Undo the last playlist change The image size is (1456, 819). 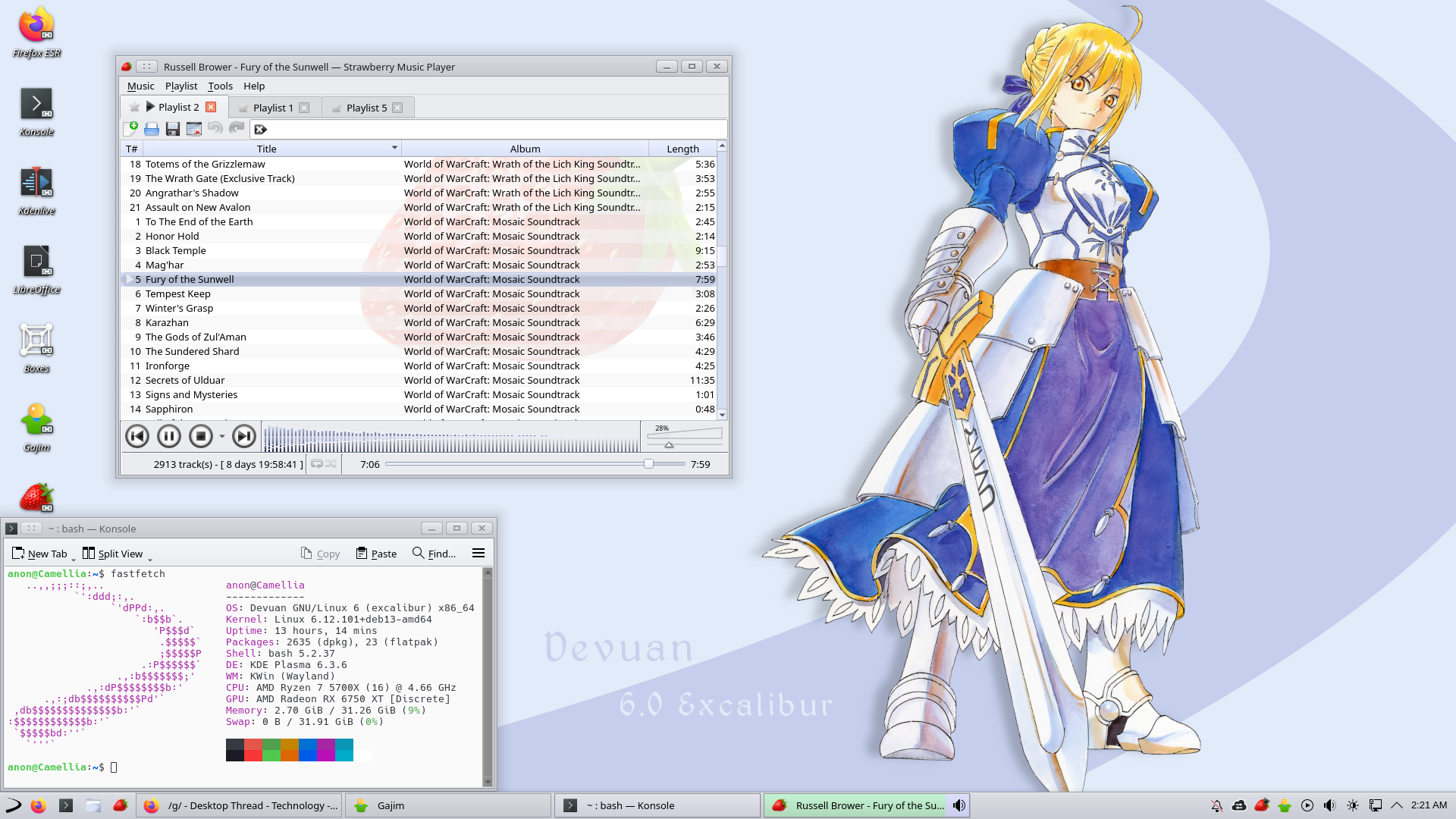215,129
